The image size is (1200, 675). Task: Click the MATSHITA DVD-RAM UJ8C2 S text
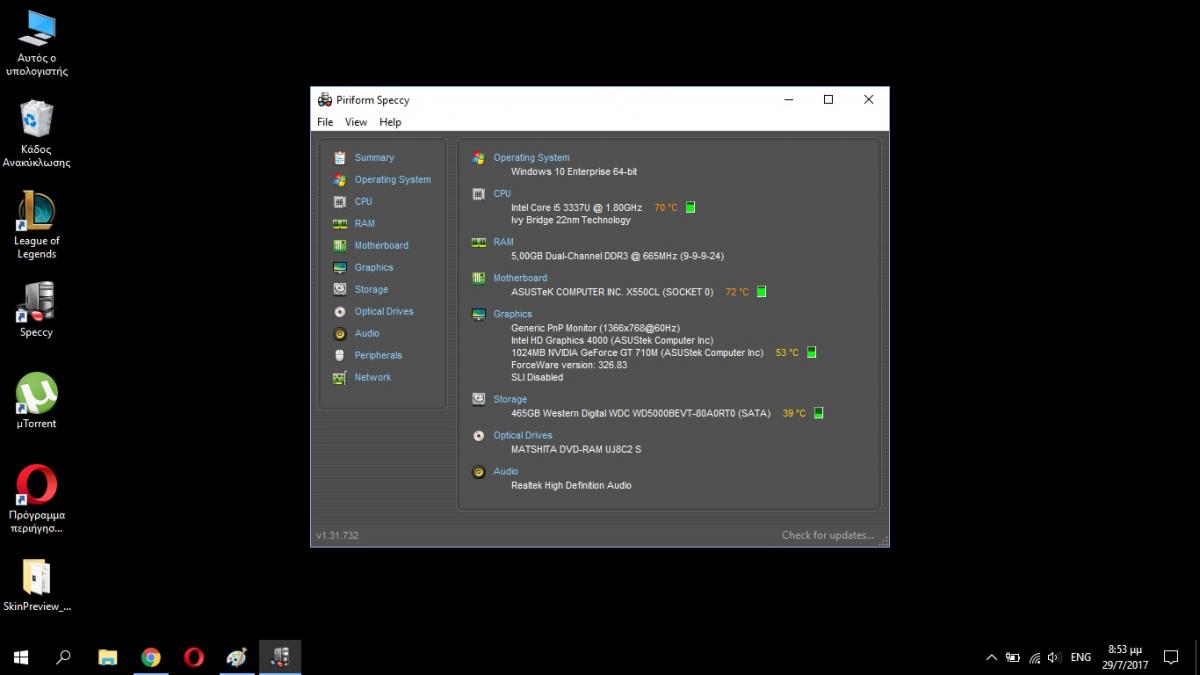(576, 450)
